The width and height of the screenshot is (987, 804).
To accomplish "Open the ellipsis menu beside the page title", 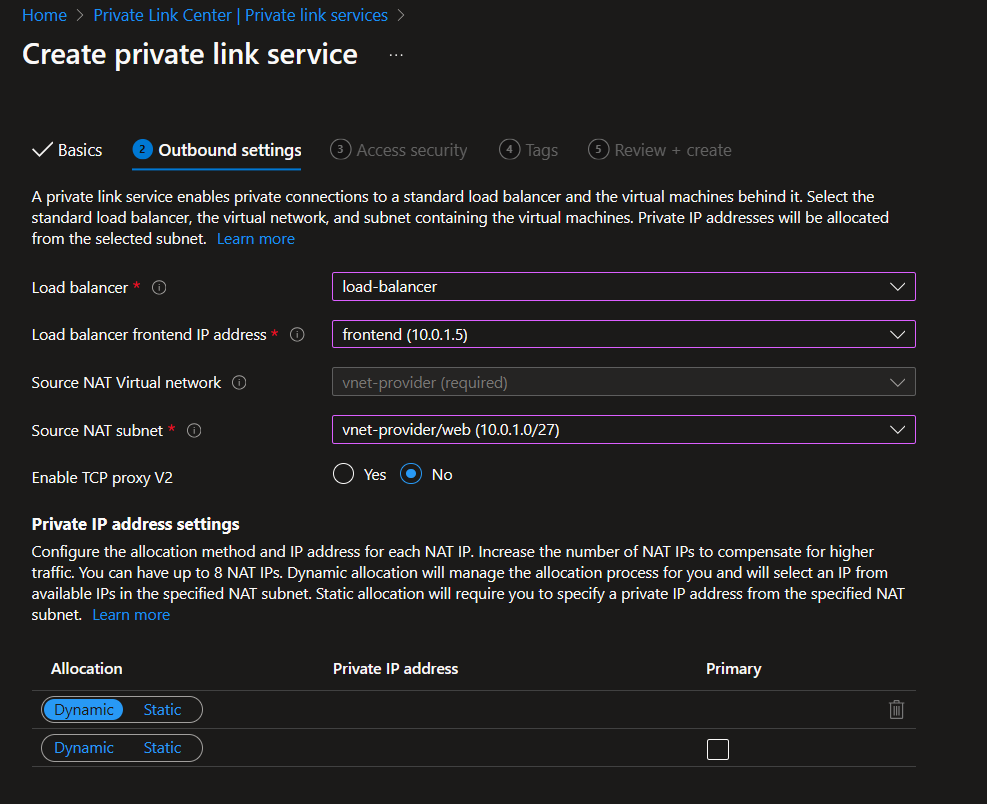I will coord(395,54).
